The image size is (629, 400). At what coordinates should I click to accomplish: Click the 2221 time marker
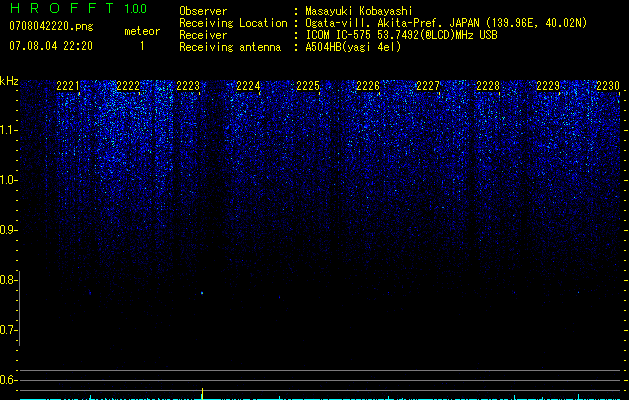[68, 86]
